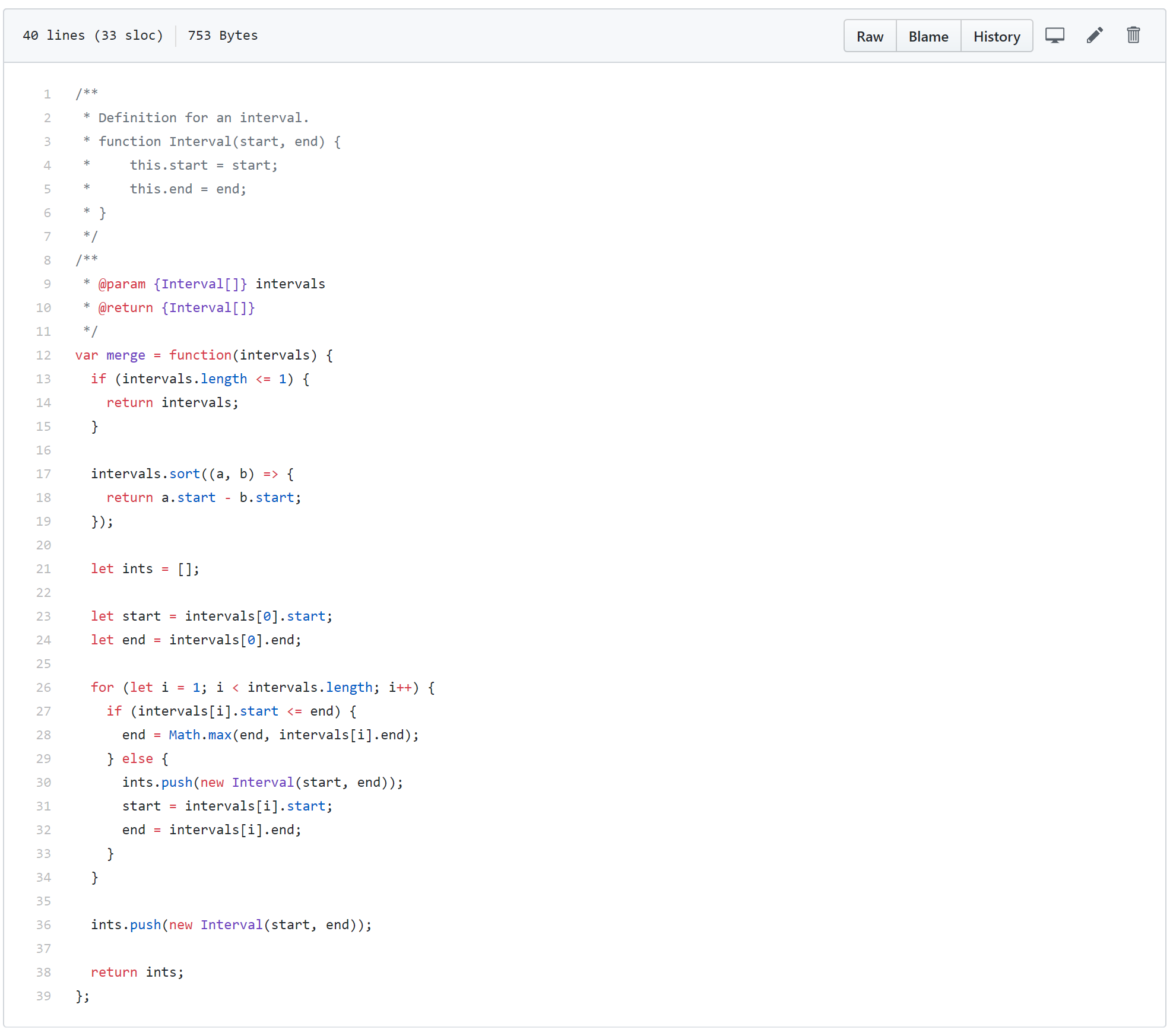Click 'let end = intervals[0].end;' line
The image size is (1173, 1036).
[196, 640]
